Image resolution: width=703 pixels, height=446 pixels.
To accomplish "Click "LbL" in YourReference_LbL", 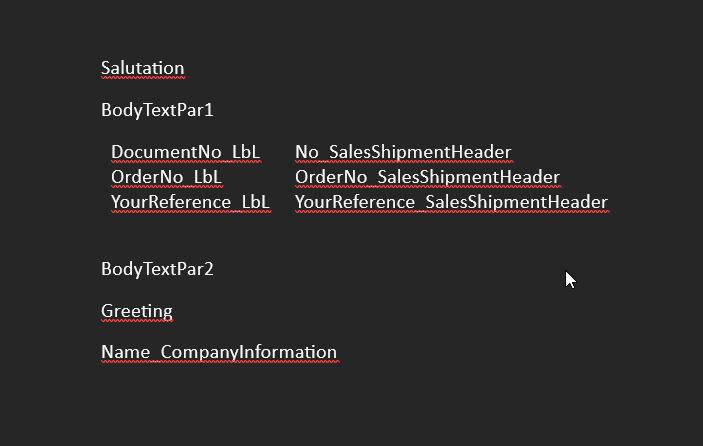I will 256,203.
